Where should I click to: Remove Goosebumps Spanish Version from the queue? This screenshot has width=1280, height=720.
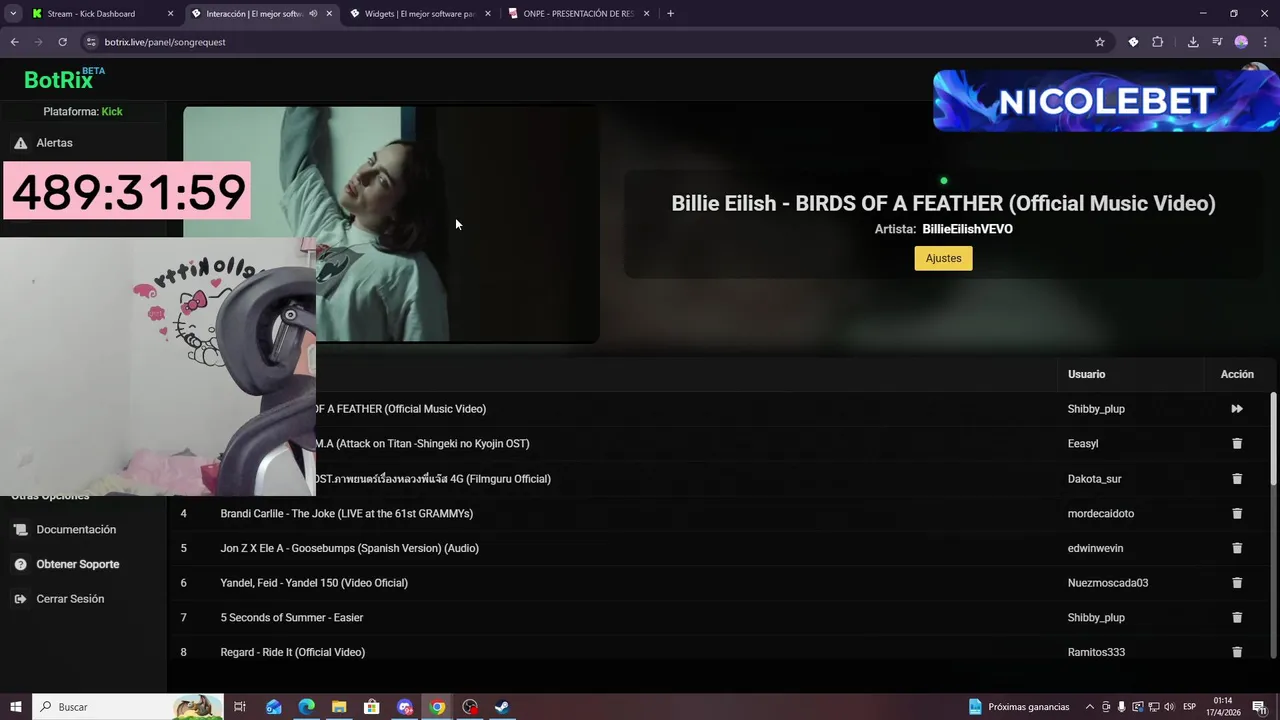coord(1237,548)
